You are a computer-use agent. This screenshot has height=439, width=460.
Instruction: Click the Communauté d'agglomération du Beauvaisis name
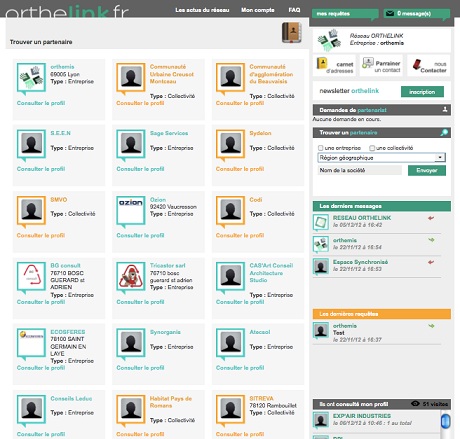point(271,74)
